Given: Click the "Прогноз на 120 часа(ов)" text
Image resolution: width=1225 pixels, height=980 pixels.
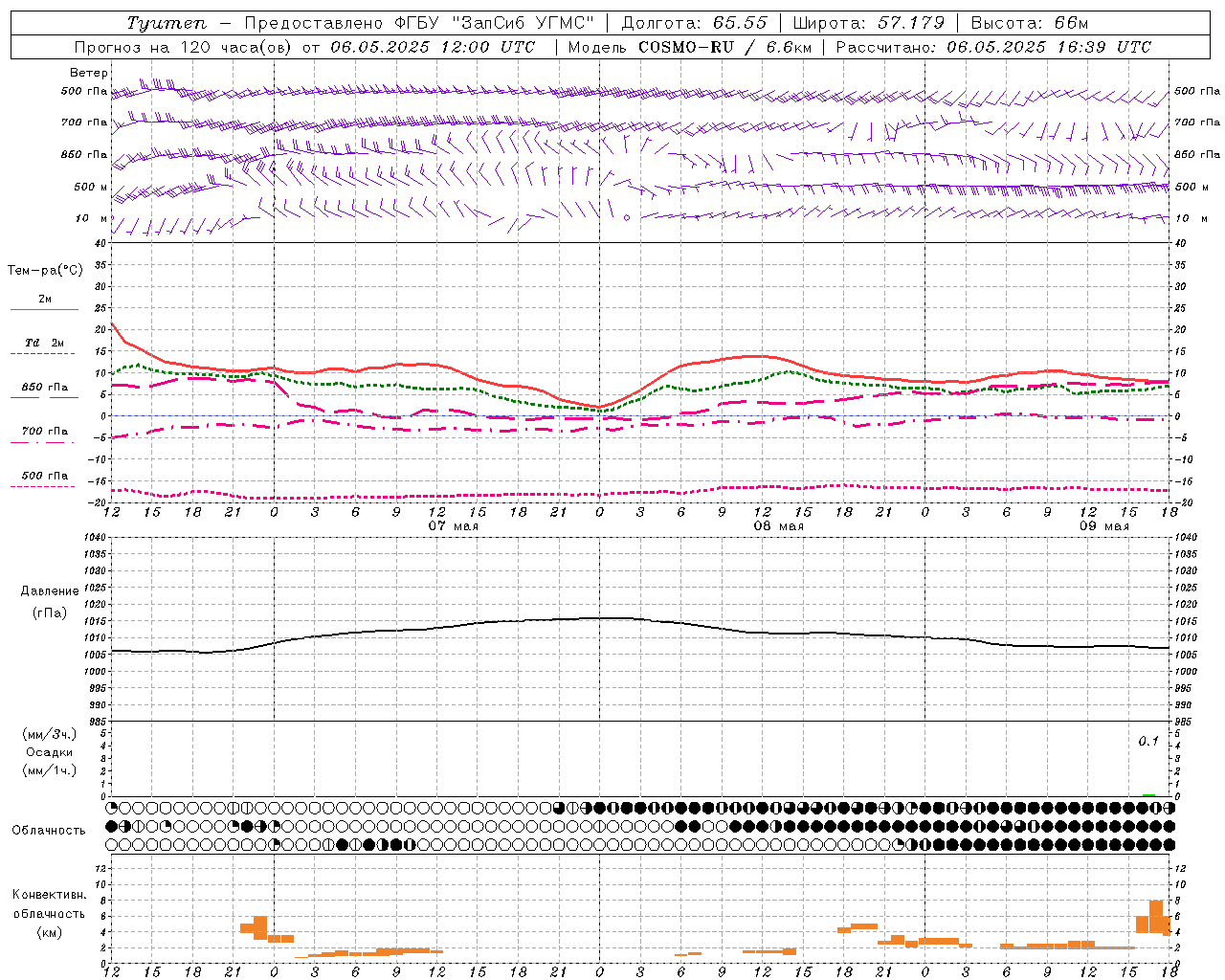Looking at the screenshot, I should (184, 47).
